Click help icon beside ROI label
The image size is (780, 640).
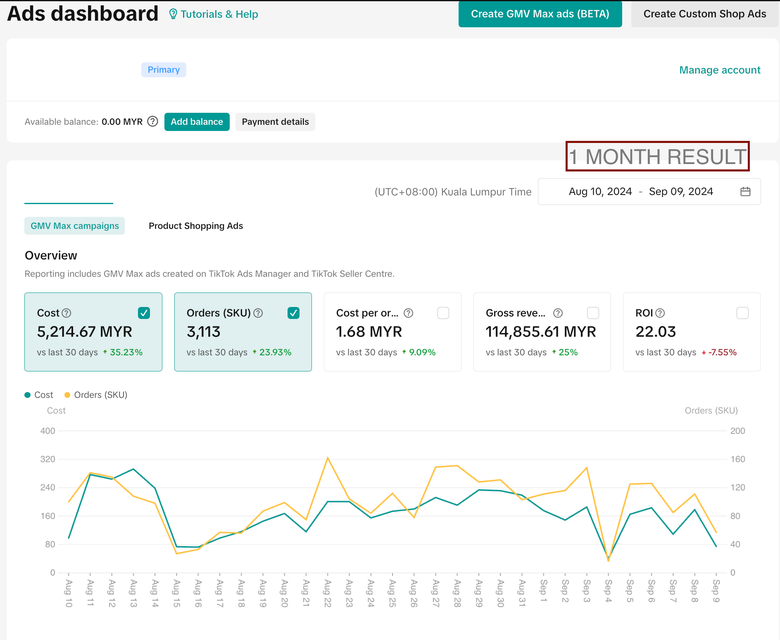coord(660,313)
